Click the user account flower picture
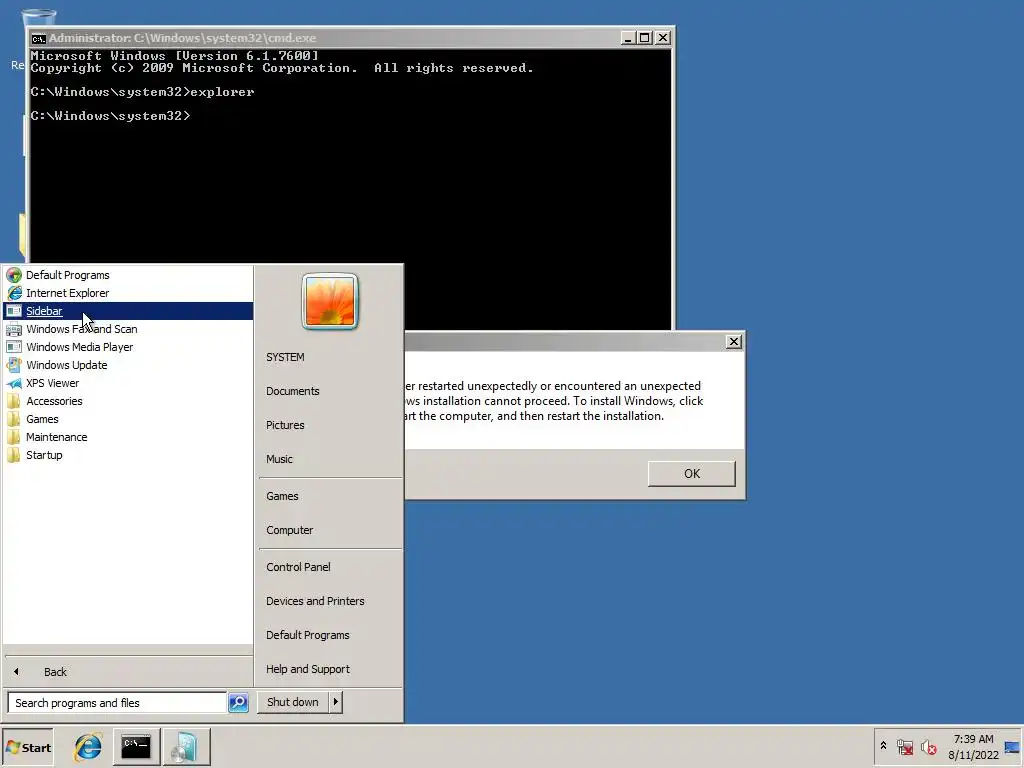 (x=330, y=302)
